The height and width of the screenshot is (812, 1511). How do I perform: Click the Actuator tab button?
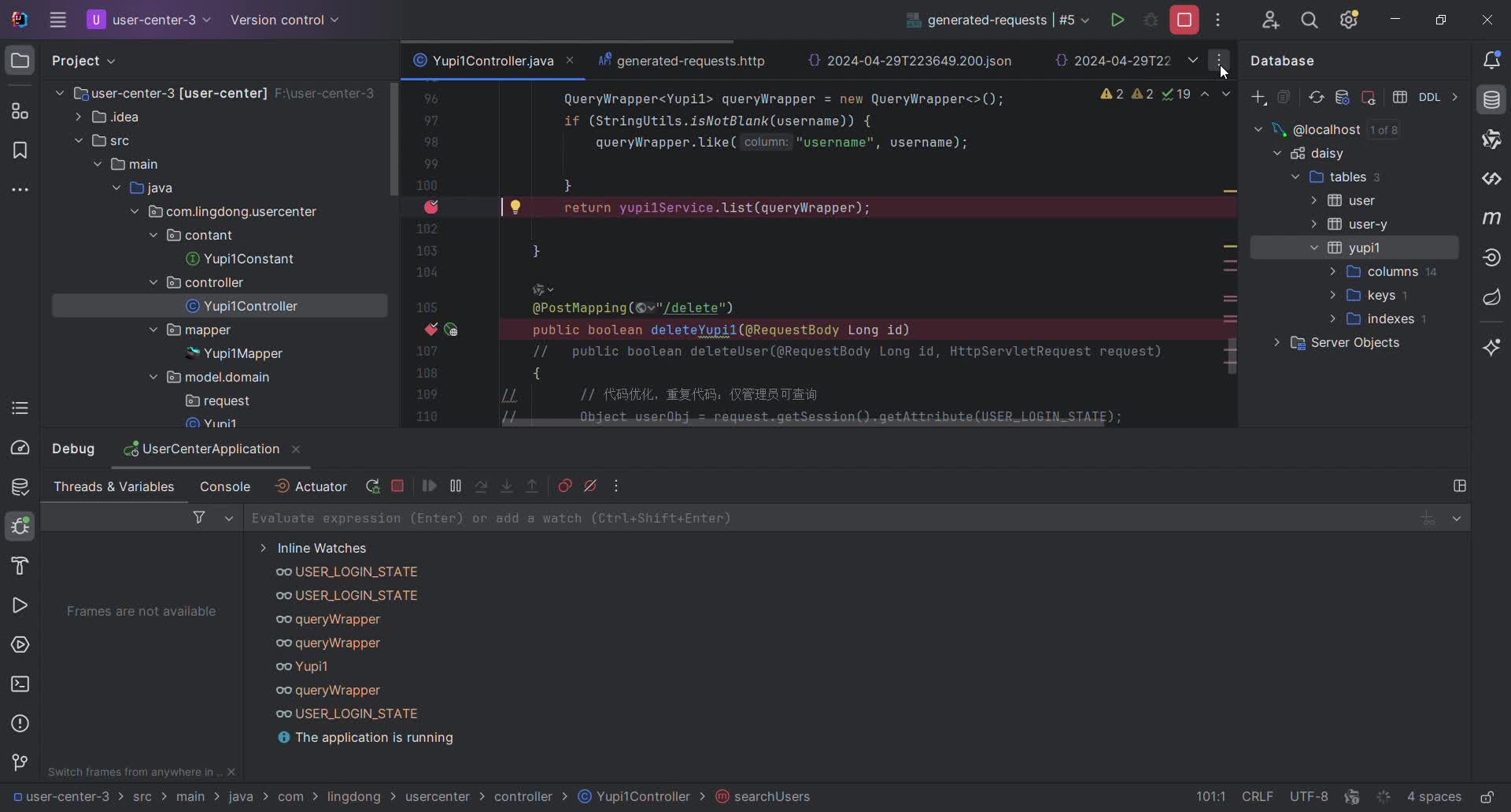(311, 487)
